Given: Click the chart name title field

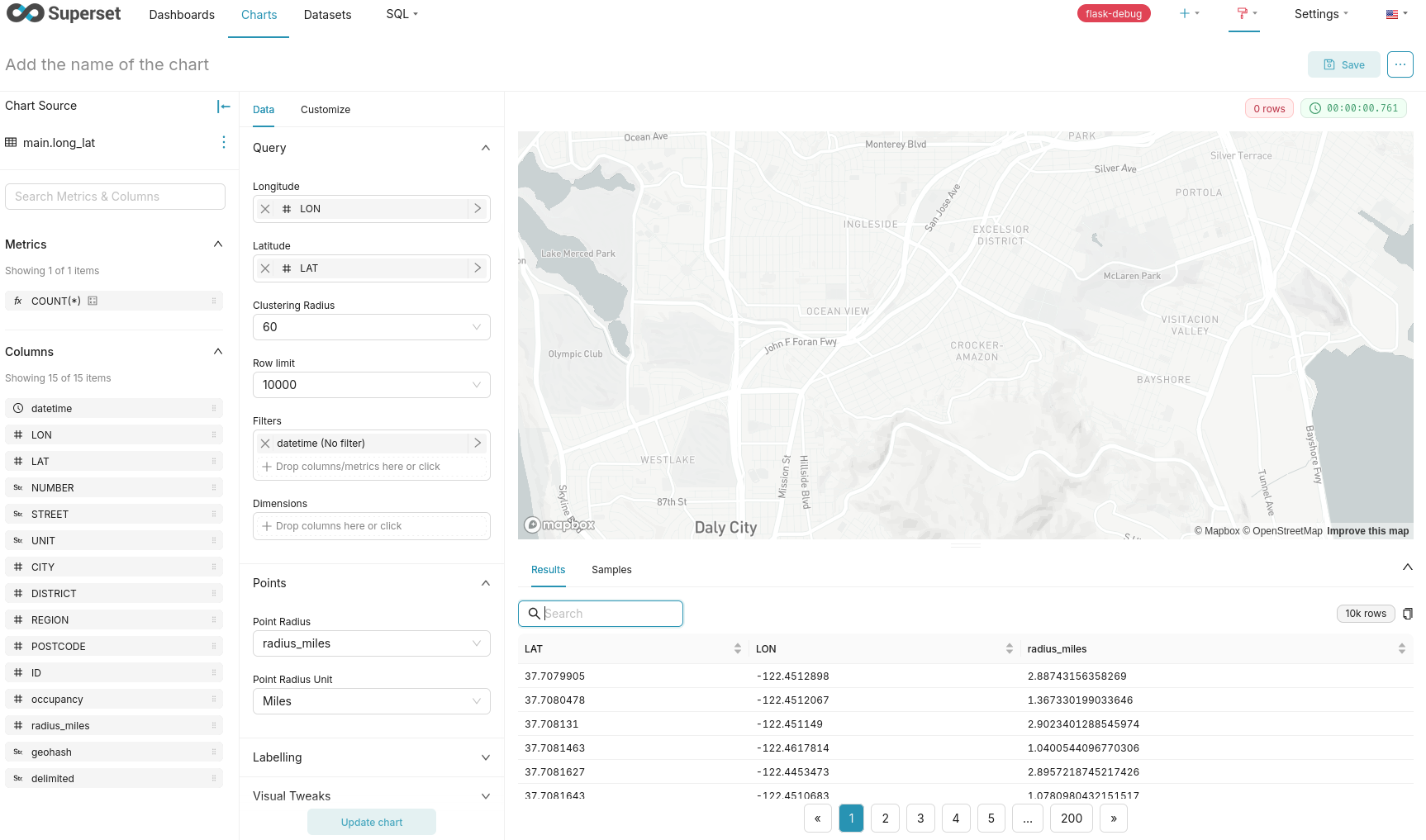Looking at the screenshot, I should [107, 64].
